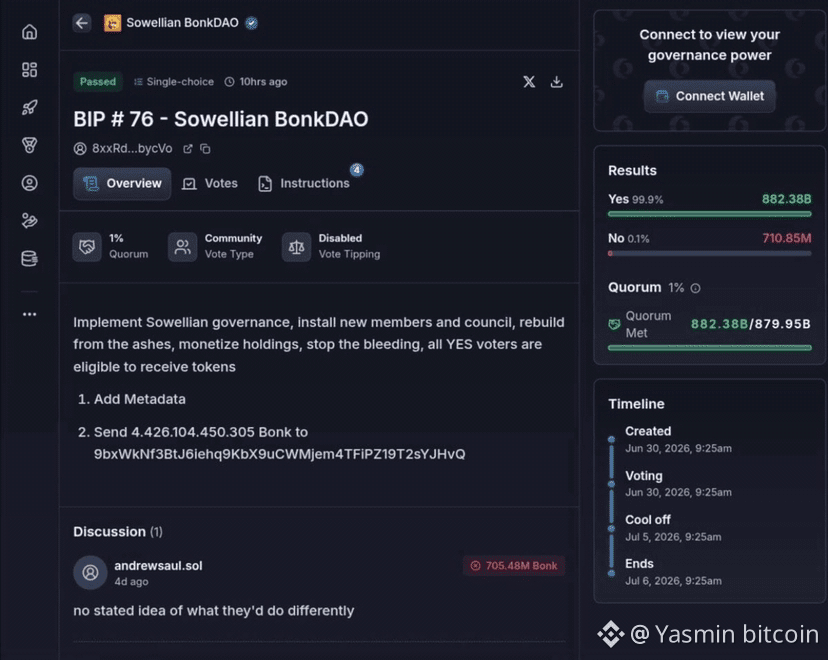Click the Yes 99.9% progress bar
828x660 pixels.
coord(710,214)
